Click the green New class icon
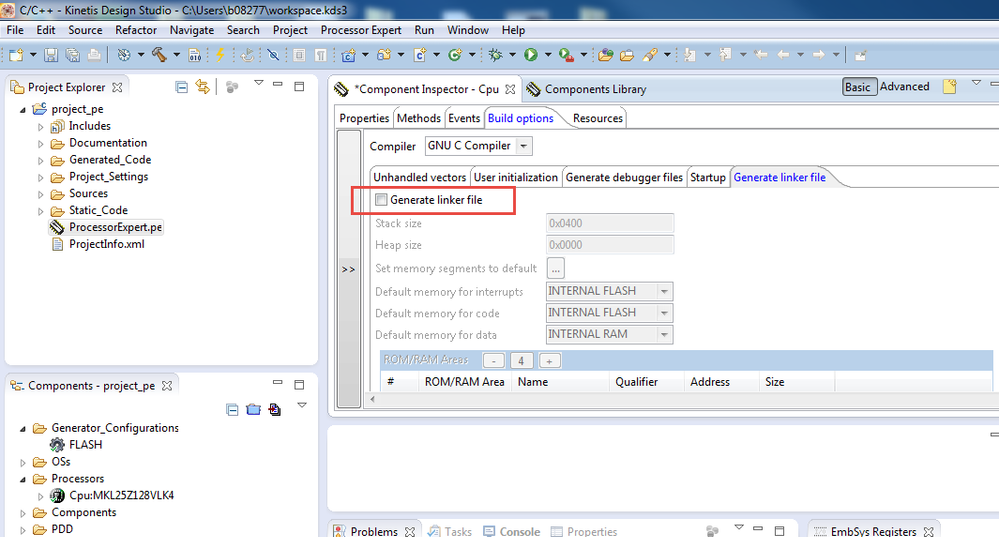 [x=455, y=55]
